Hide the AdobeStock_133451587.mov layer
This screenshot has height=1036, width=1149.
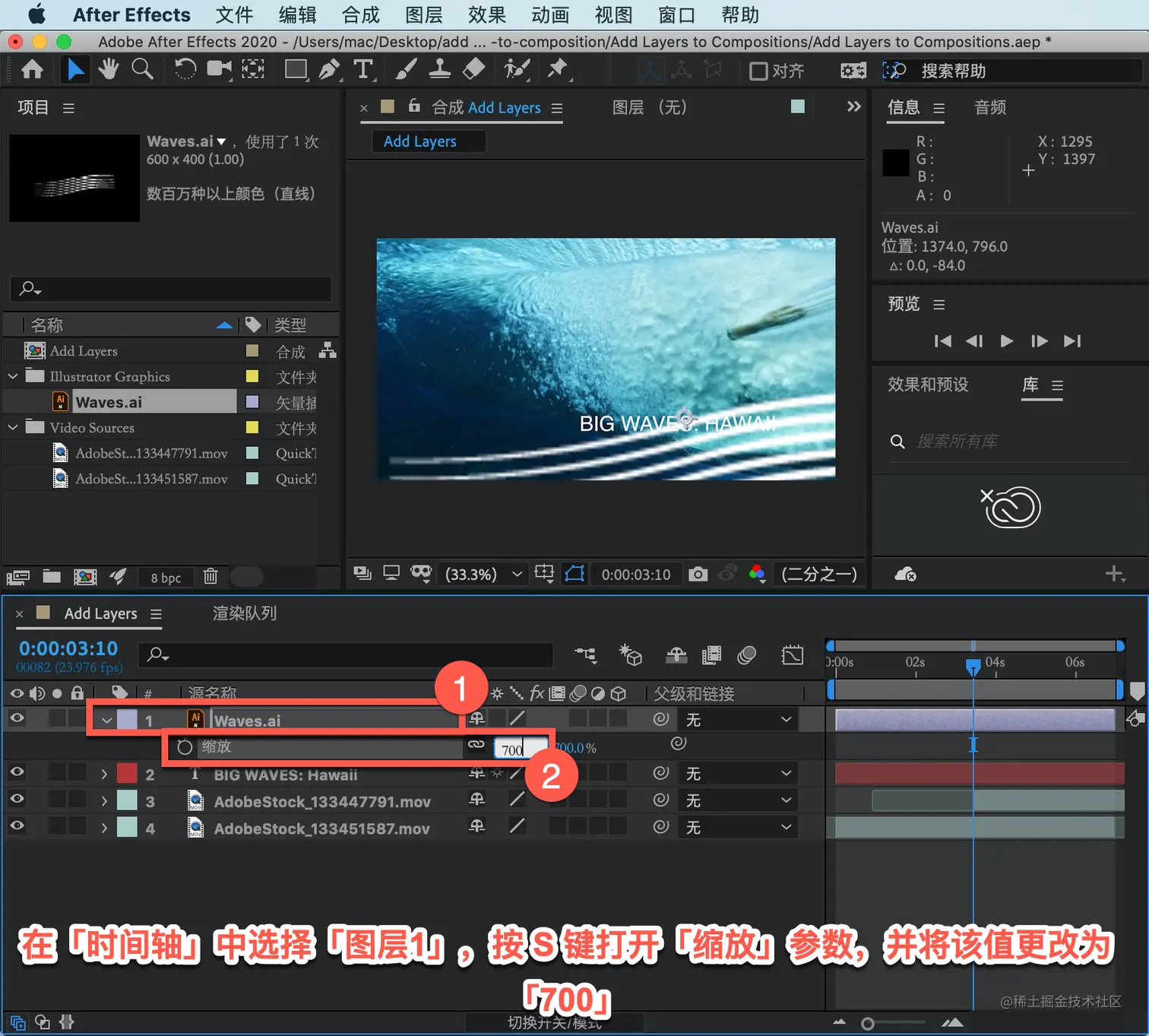(x=17, y=826)
